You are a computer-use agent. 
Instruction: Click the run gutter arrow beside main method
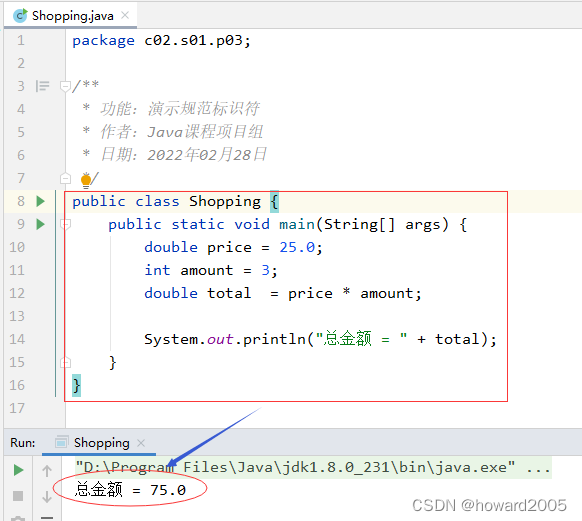point(40,225)
